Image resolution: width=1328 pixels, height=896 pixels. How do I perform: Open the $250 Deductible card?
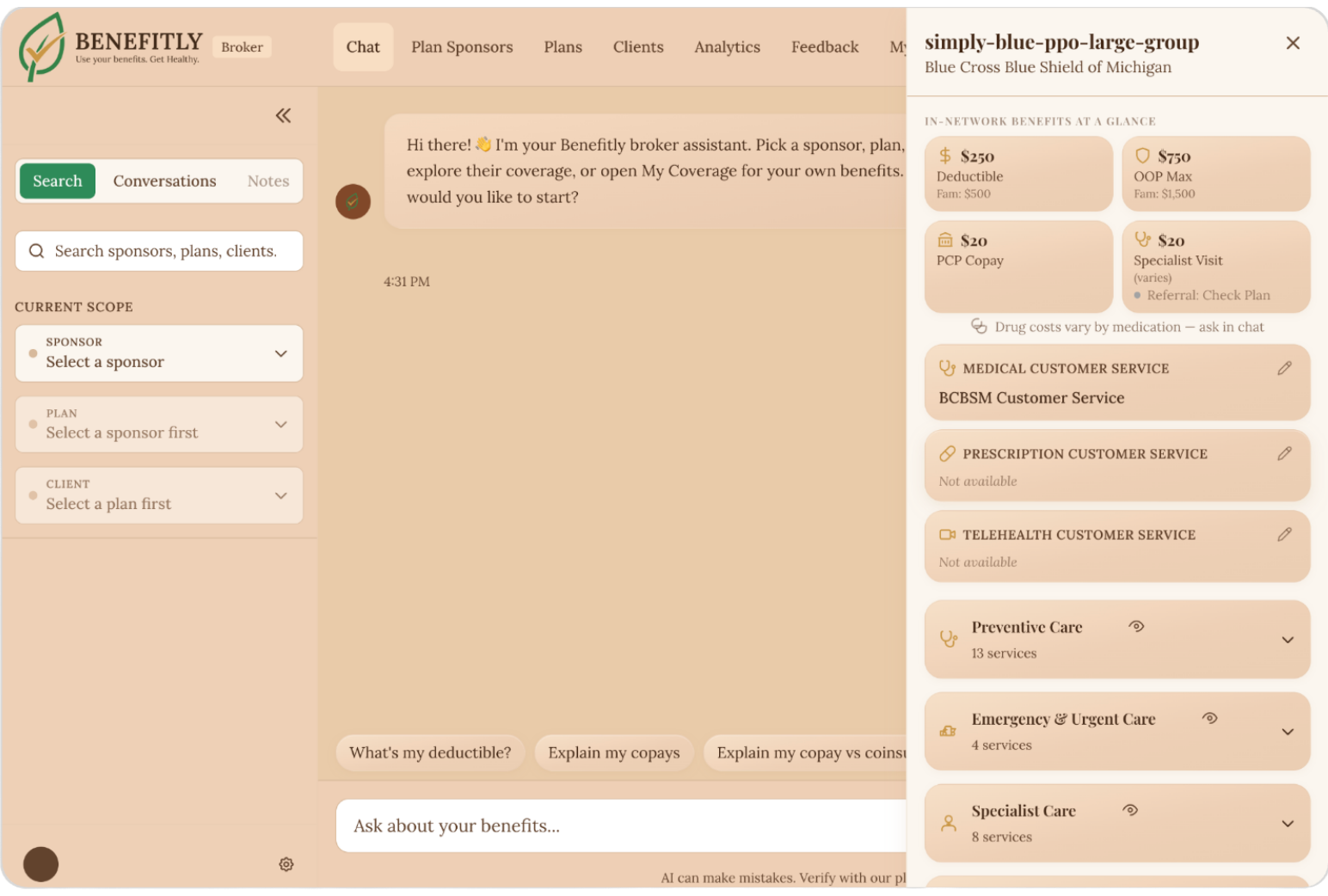pyautogui.click(x=1018, y=174)
